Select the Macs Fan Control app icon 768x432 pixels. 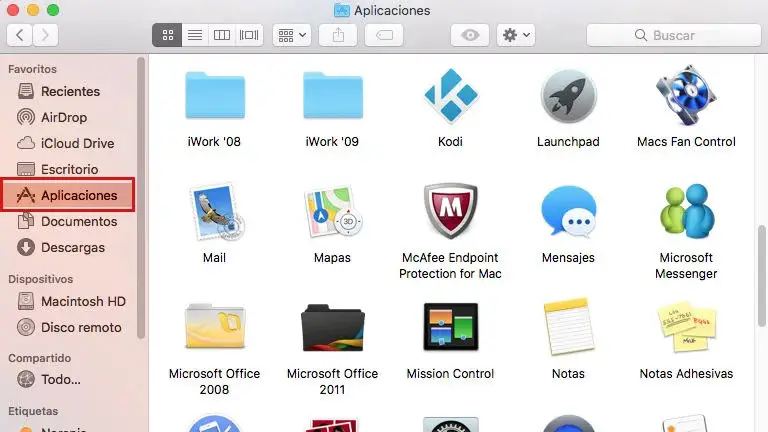coord(686,95)
